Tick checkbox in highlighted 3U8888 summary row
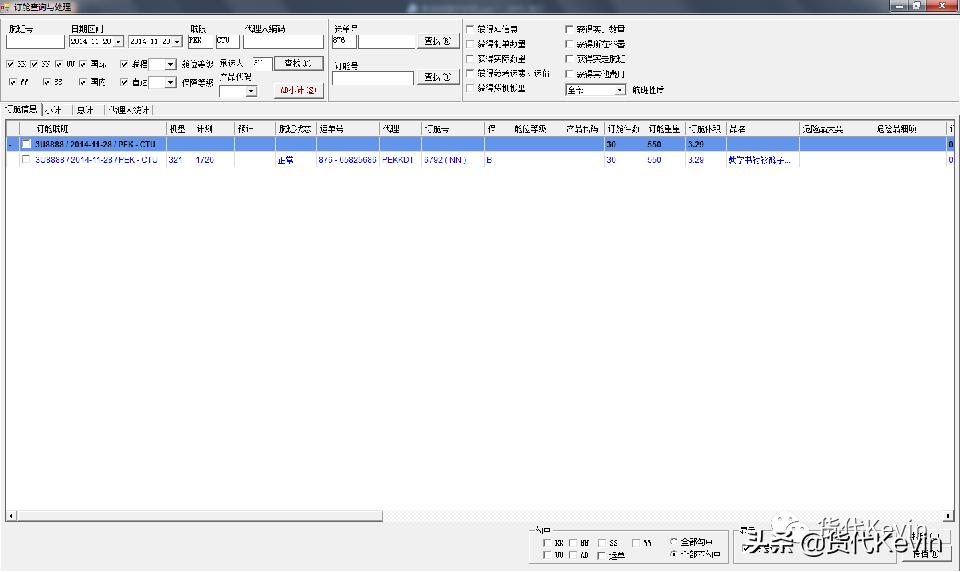 click(x=26, y=145)
